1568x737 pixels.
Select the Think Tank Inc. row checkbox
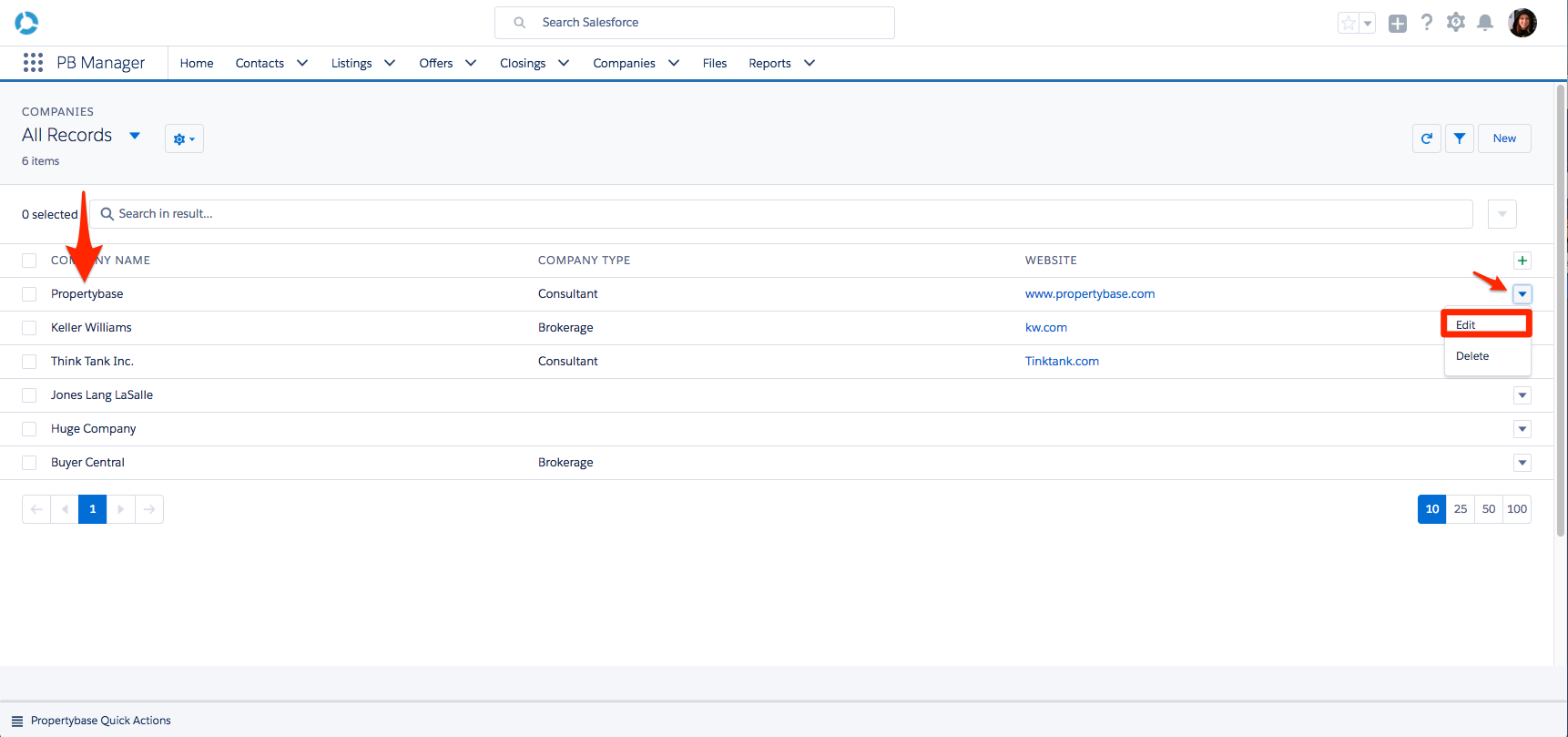(x=29, y=362)
